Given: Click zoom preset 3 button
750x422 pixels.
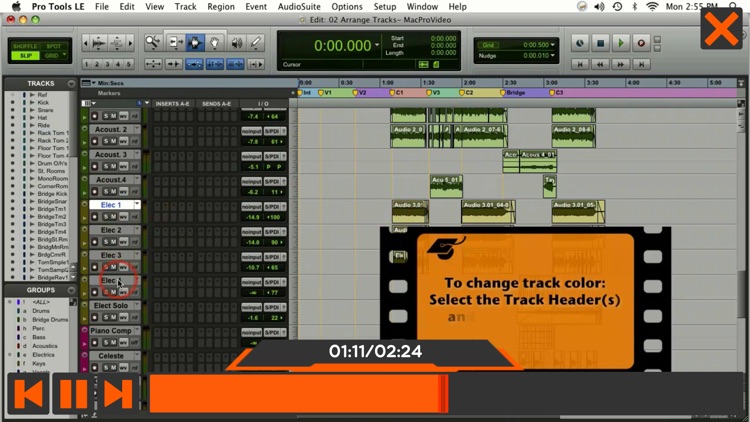Looking at the screenshot, I should [108, 64].
